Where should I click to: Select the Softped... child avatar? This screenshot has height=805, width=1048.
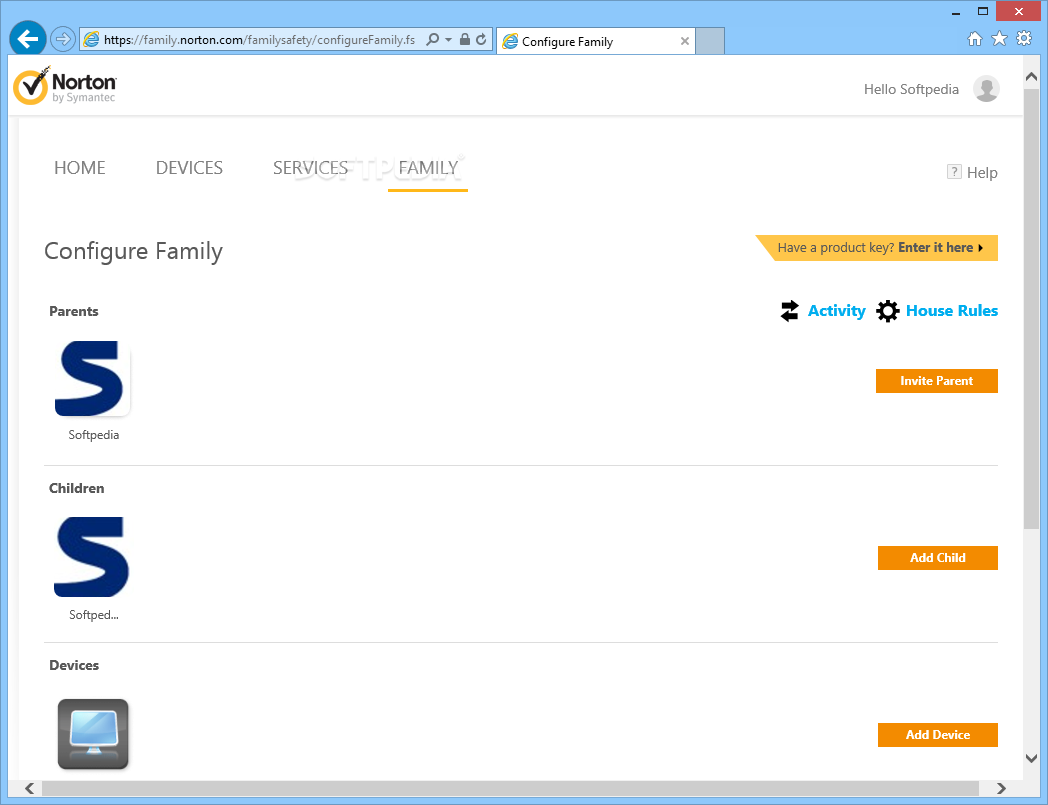point(92,557)
